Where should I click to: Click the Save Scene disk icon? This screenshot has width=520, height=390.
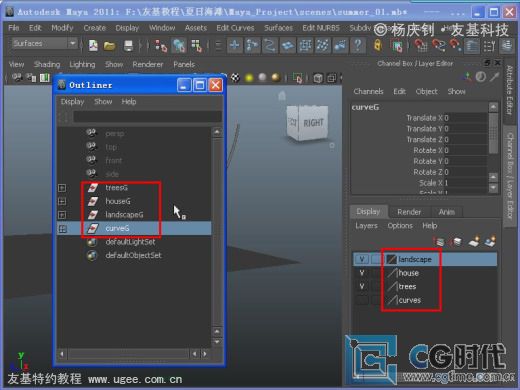pyautogui.click(x=128, y=46)
